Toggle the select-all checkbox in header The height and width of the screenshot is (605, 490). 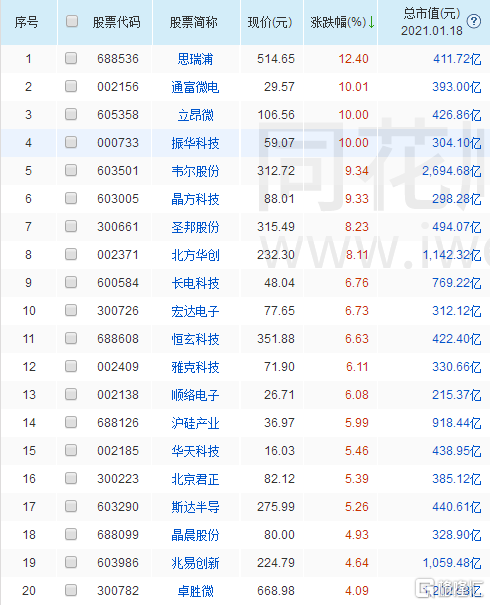pyautogui.click(x=72, y=21)
